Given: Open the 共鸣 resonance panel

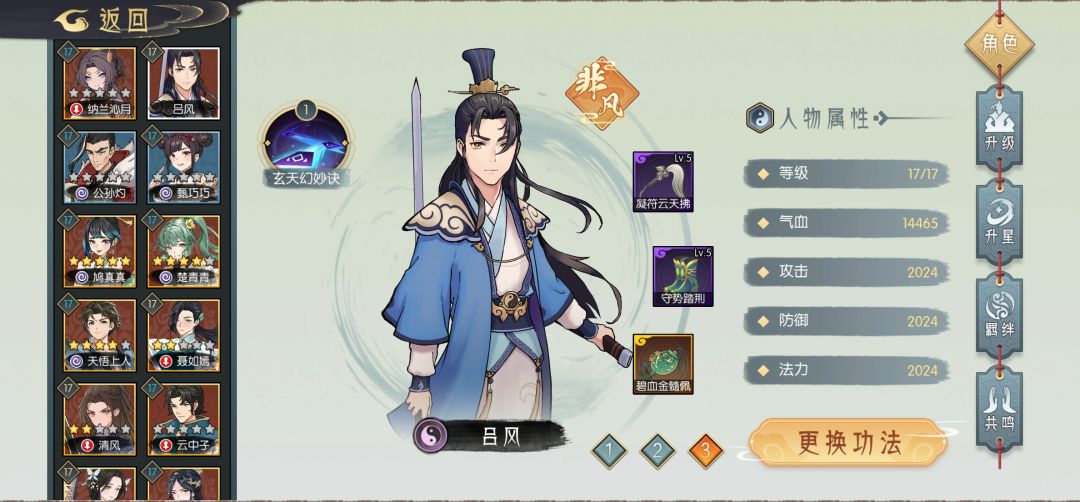Looking at the screenshot, I should tap(999, 408).
